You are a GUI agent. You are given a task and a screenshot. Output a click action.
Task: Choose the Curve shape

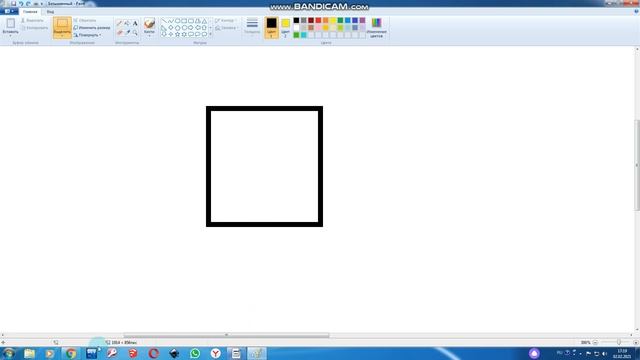coord(171,21)
